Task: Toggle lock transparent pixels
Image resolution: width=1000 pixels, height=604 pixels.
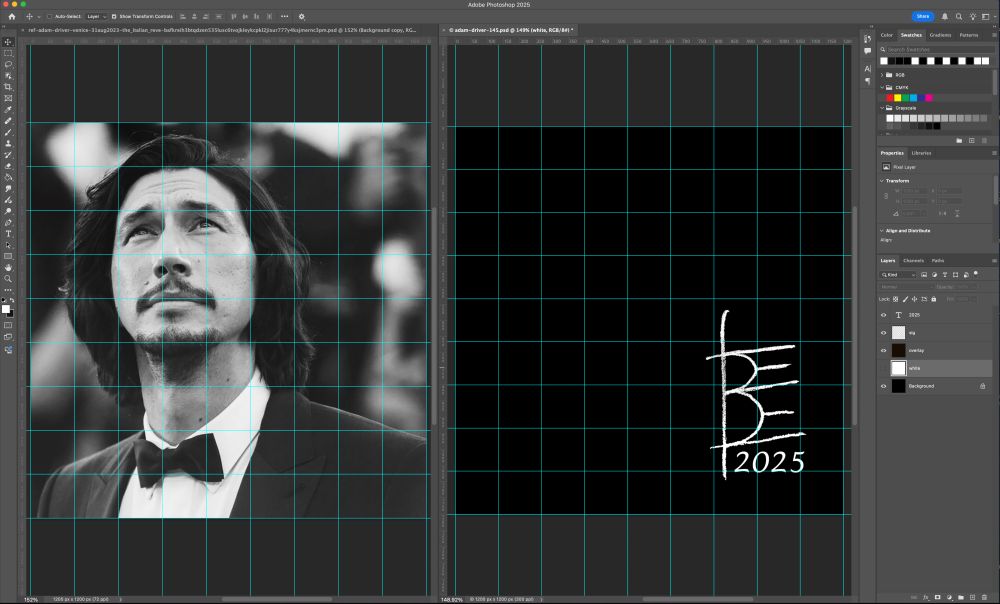Action: pyautogui.click(x=895, y=299)
